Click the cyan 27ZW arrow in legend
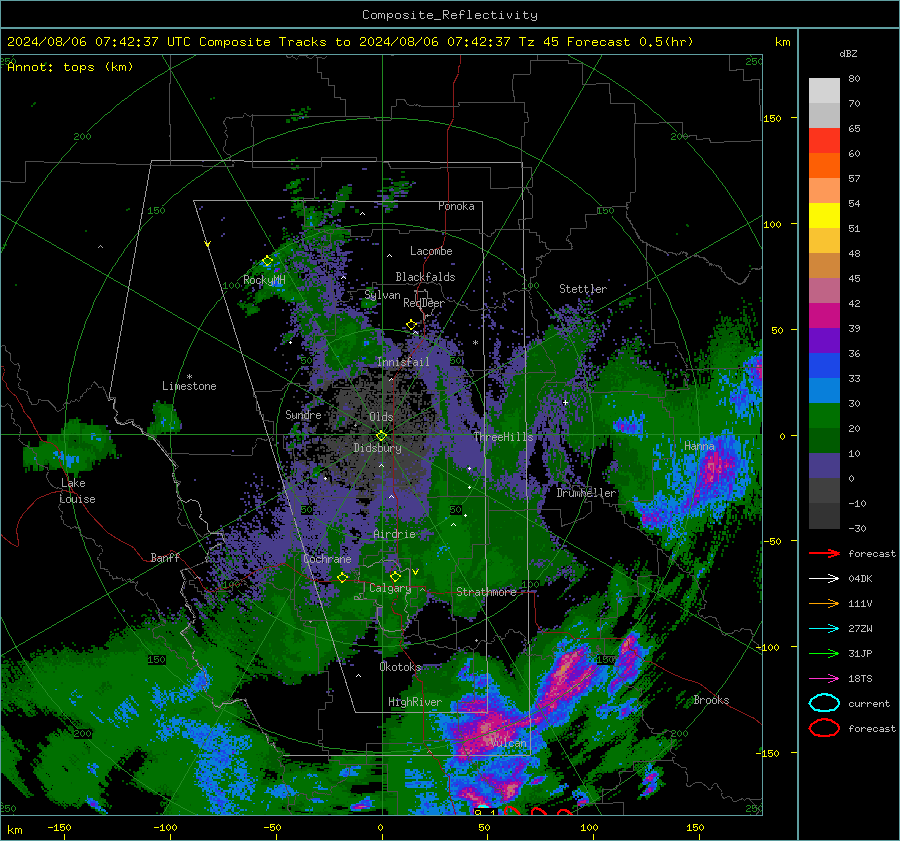Image resolution: width=900 pixels, height=841 pixels. click(x=824, y=629)
